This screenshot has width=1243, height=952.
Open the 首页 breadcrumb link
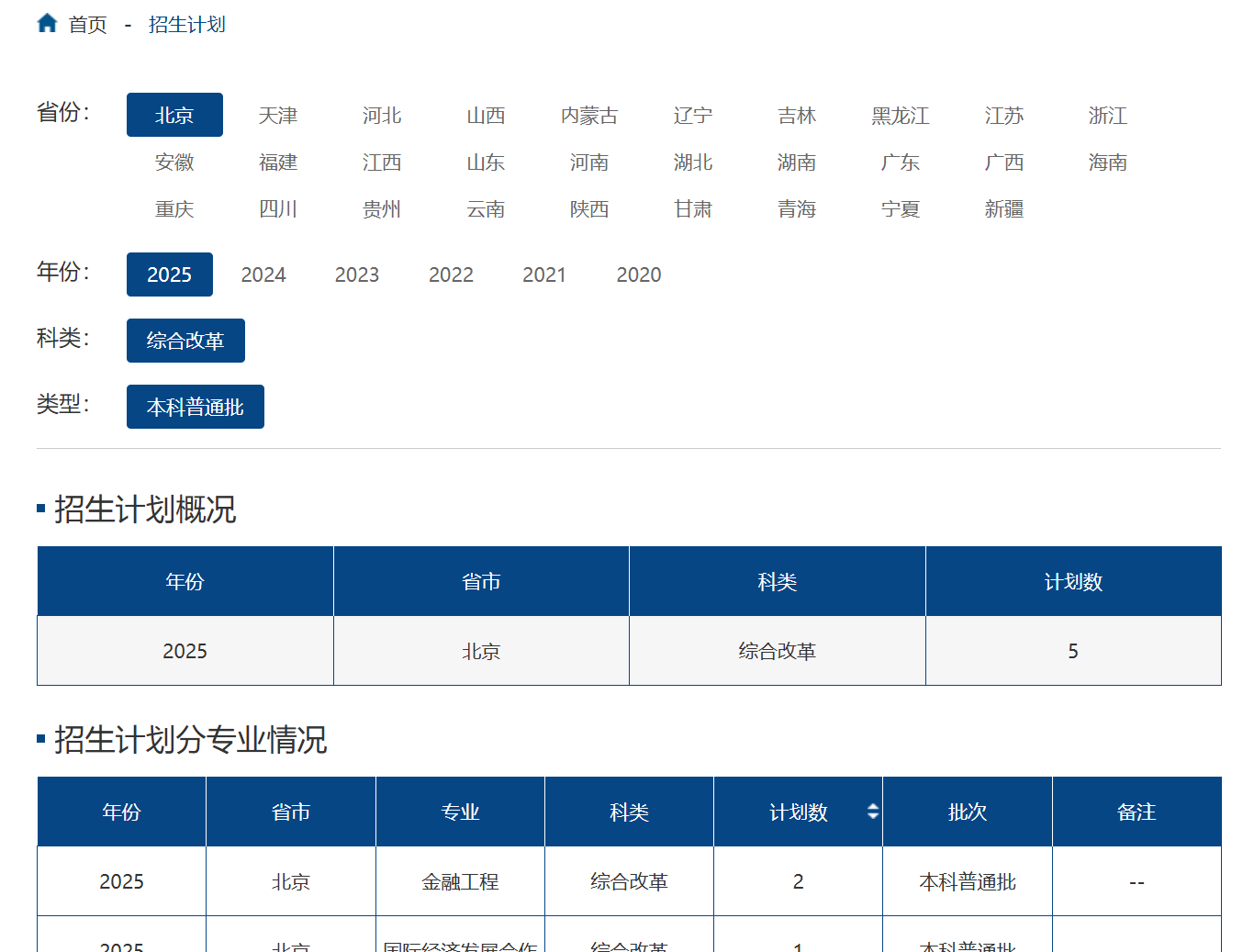click(87, 25)
